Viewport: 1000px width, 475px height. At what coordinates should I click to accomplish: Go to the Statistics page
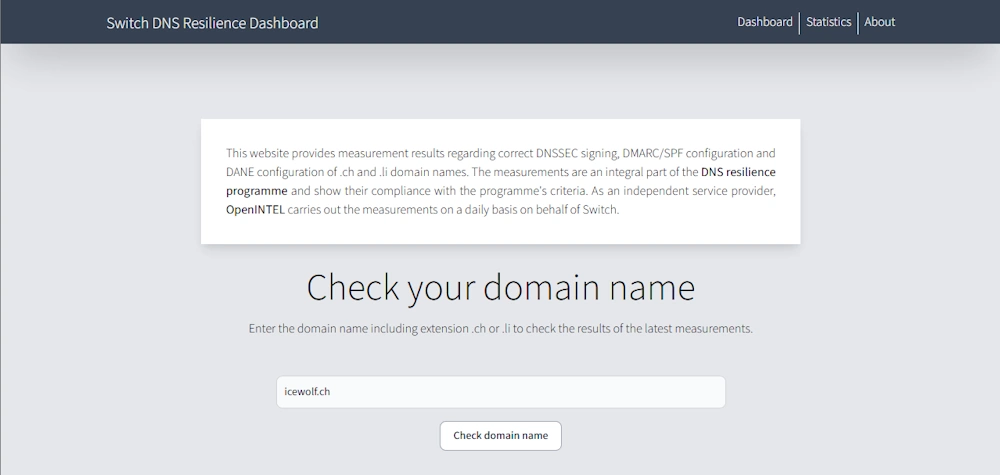[828, 22]
